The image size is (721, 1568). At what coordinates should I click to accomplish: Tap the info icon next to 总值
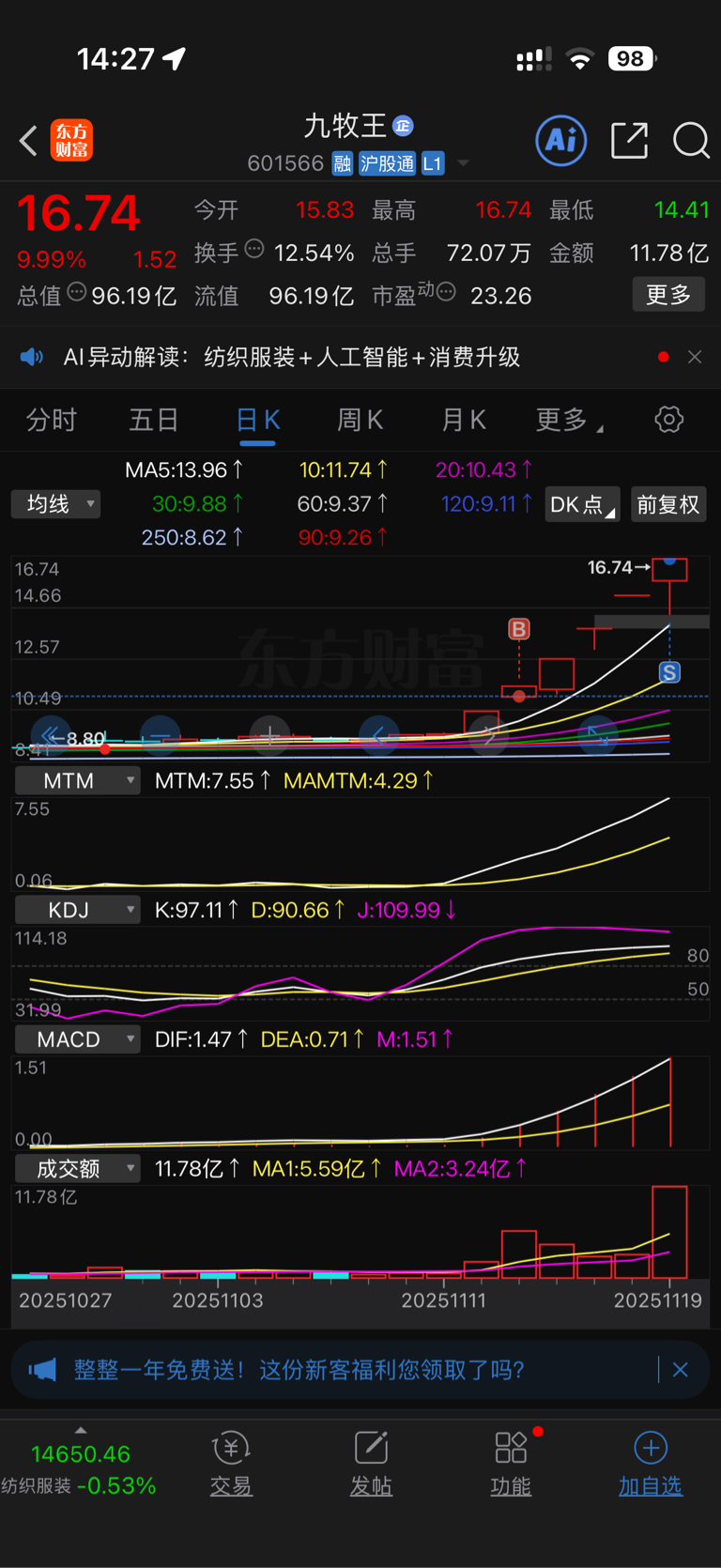pyautogui.click(x=77, y=292)
